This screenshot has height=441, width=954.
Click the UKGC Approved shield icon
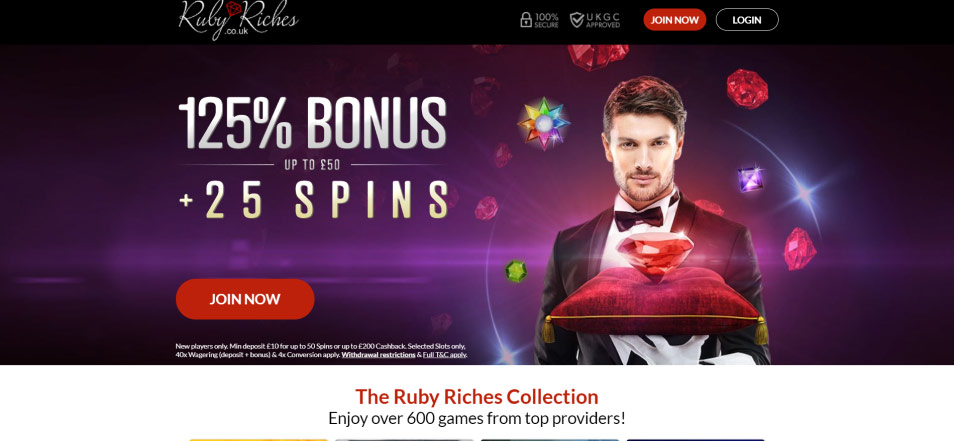(576, 20)
